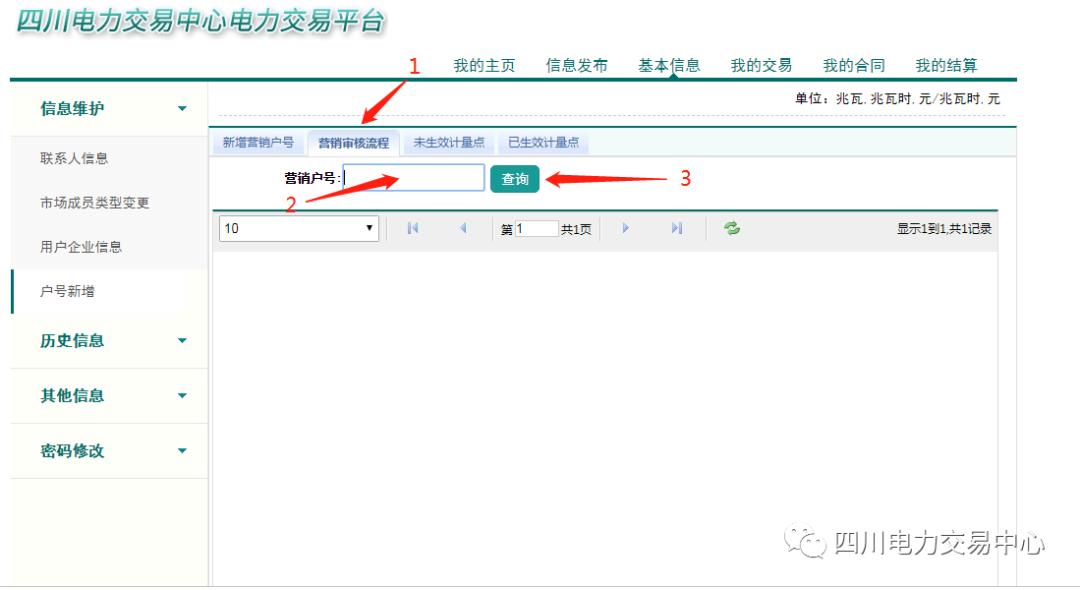Jump to the last page using pagination
The image size is (1080, 590).
pos(676,229)
